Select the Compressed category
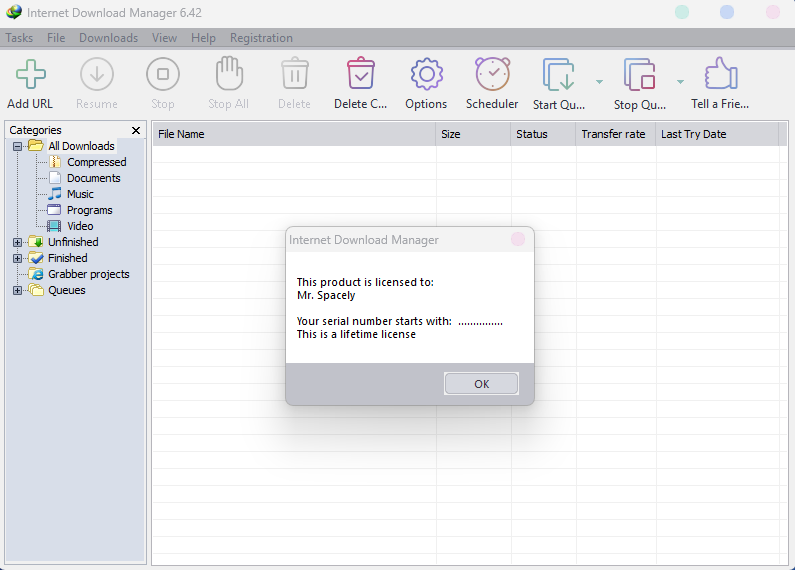This screenshot has width=795, height=570. 96,162
